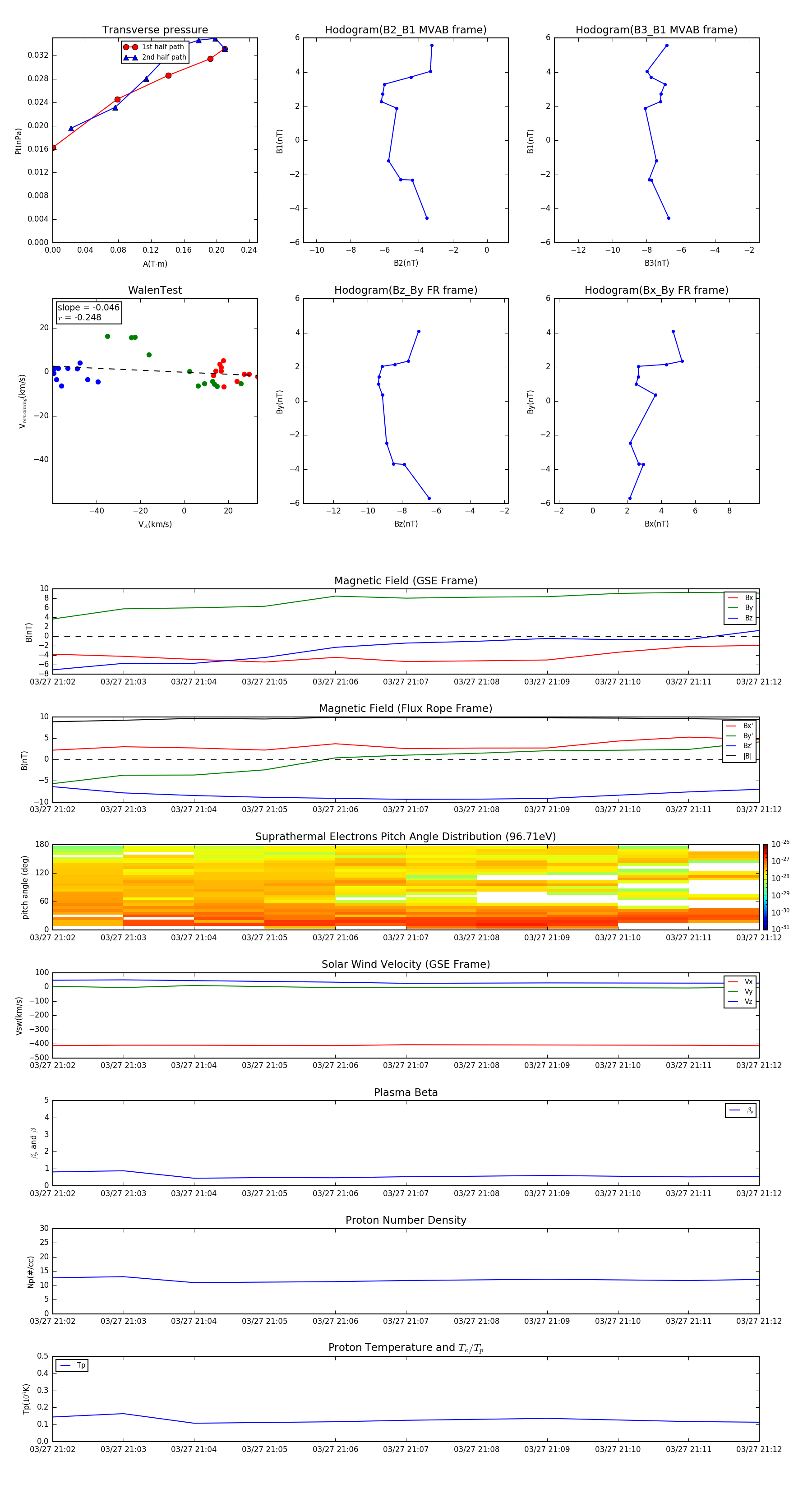
Task: Select the "Bx" legend entry in GSE plot
Action: point(740,598)
